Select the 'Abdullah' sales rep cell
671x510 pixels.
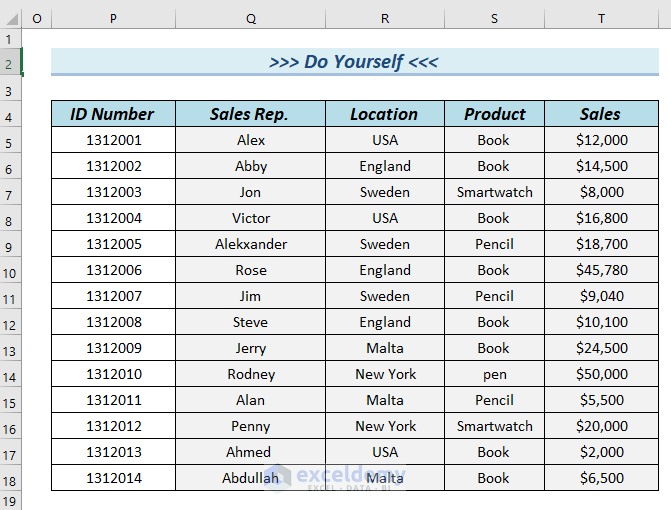pyautogui.click(x=250, y=478)
